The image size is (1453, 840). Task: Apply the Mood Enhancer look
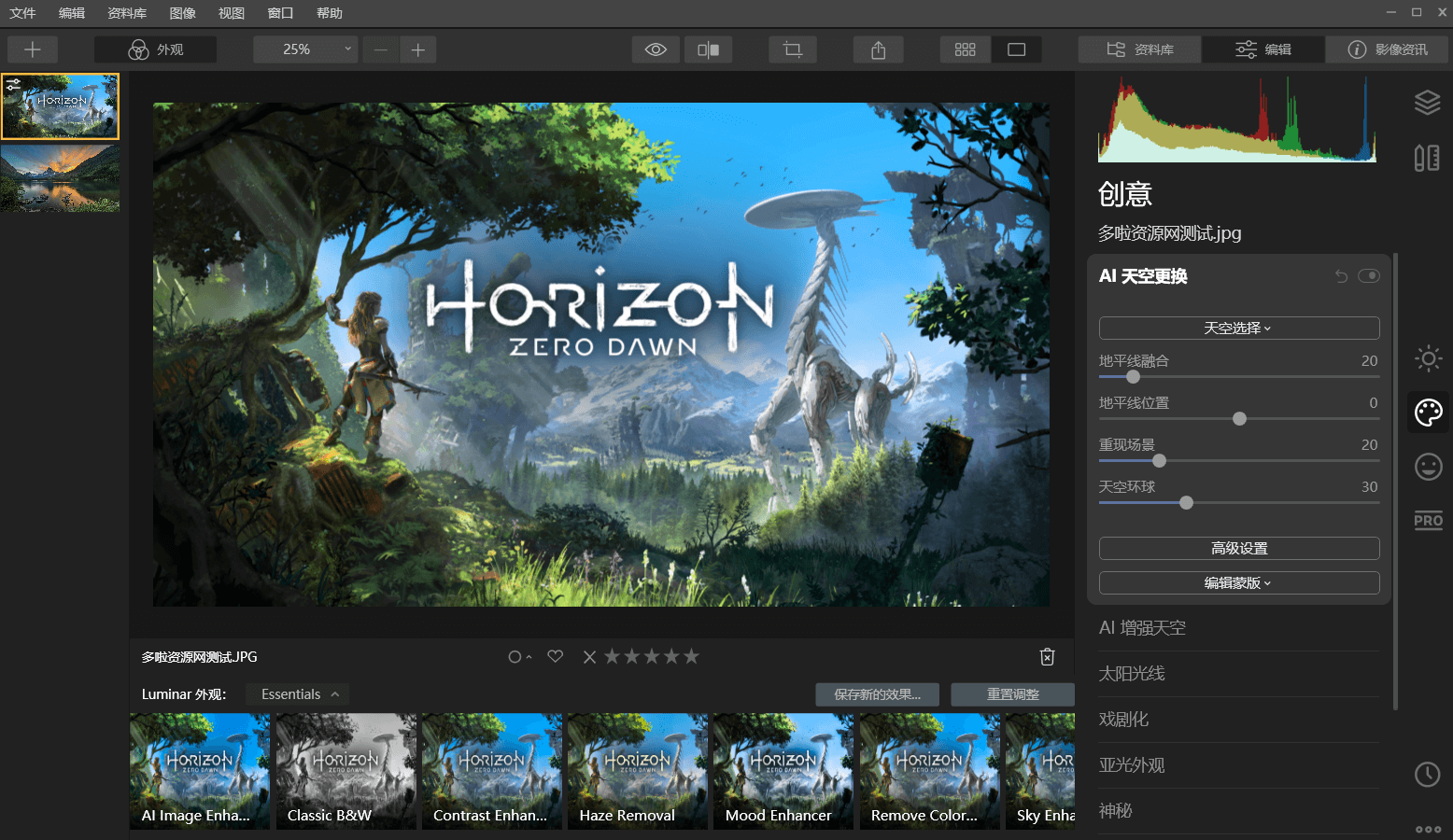click(x=783, y=772)
